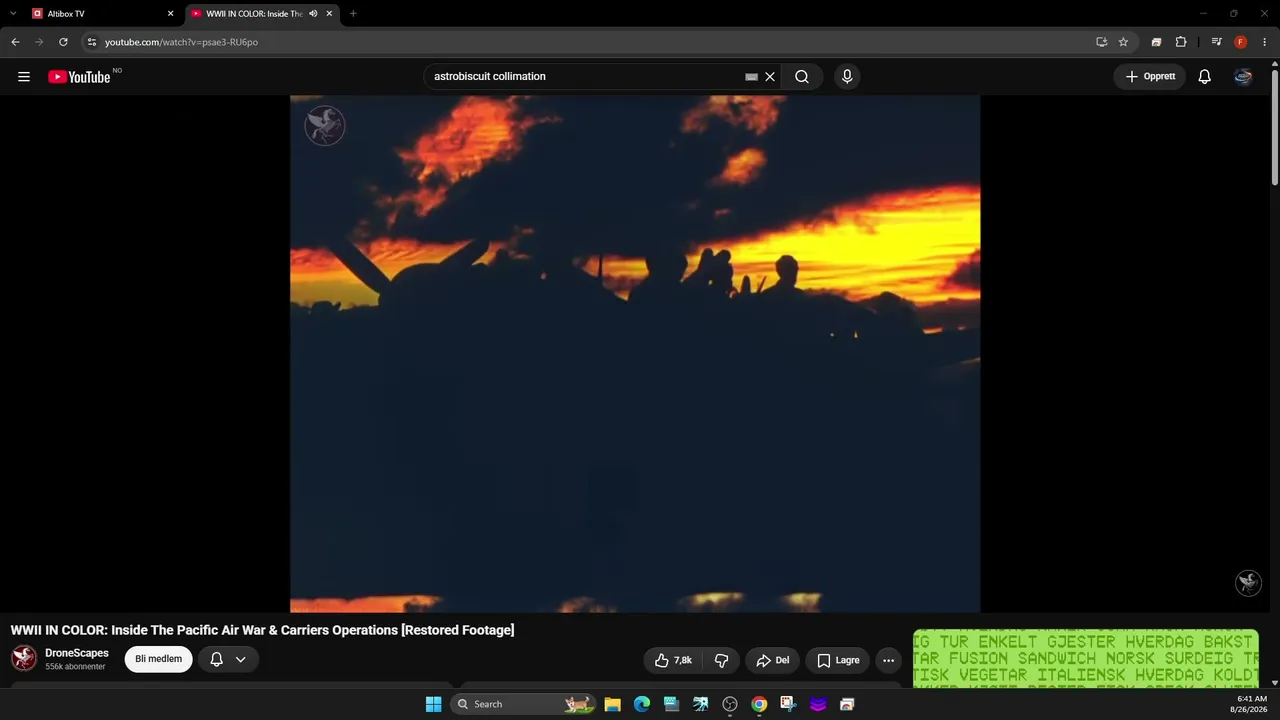This screenshot has height=720, width=1280.
Task: Click the taskbar Search box
Action: coord(523,704)
